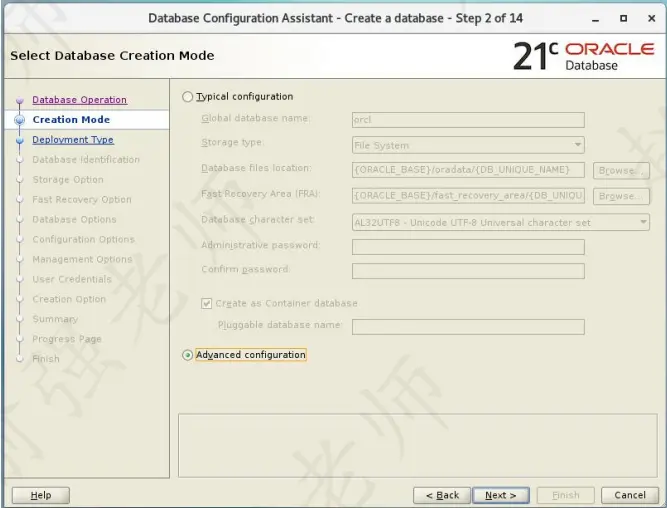Click the Fast Recovery Option step
Viewport: 667px width, 508px height.
click(82, 200)
